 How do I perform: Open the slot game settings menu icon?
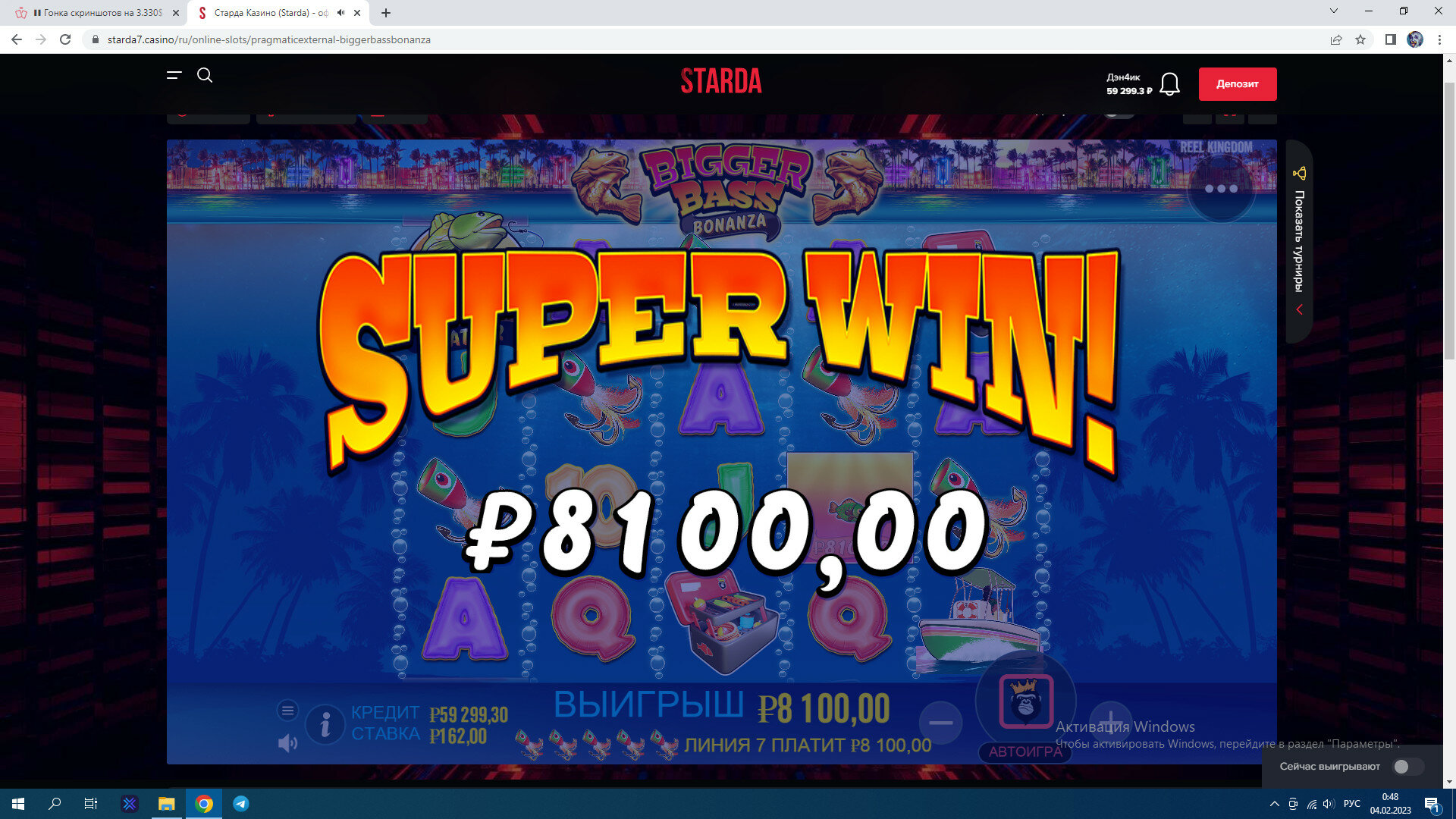[287, 711]
